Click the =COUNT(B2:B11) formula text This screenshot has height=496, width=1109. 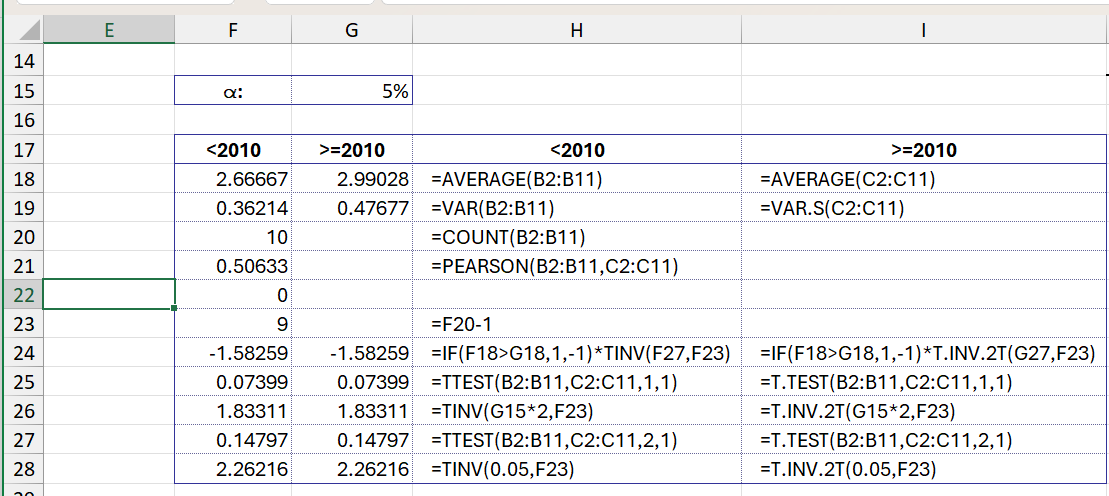click(x=508, y=238)
